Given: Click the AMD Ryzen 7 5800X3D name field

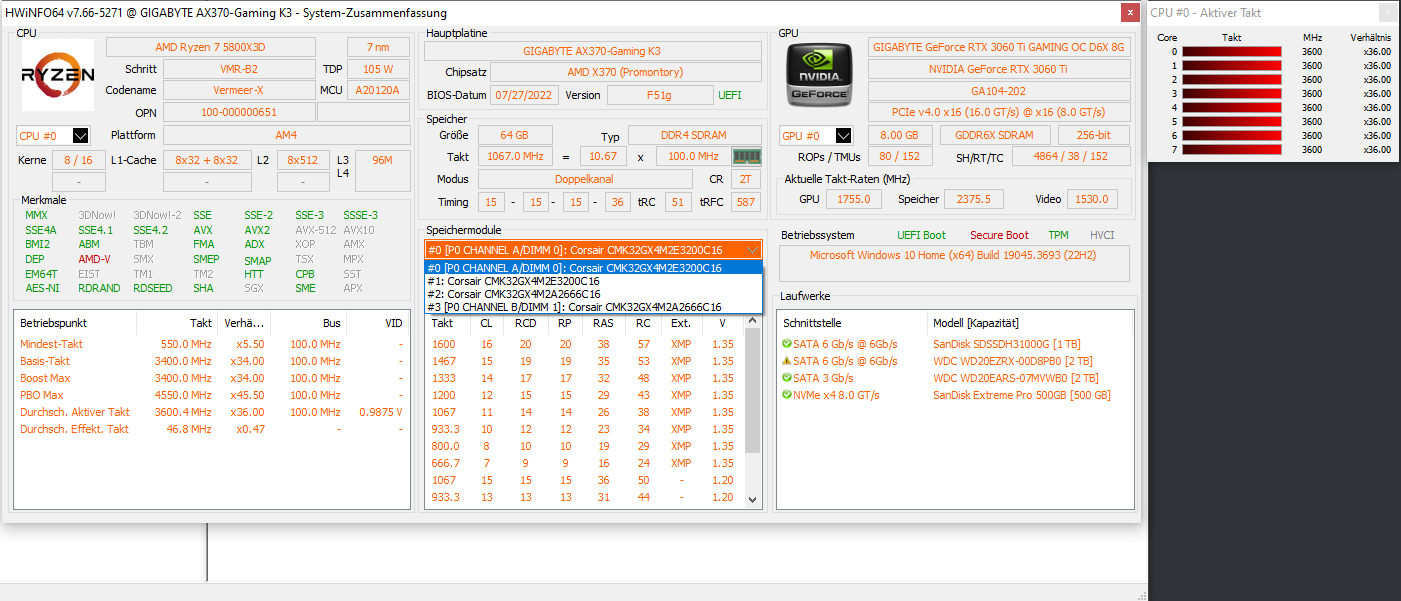Looking at the screenshot, I should pos(211,47).
